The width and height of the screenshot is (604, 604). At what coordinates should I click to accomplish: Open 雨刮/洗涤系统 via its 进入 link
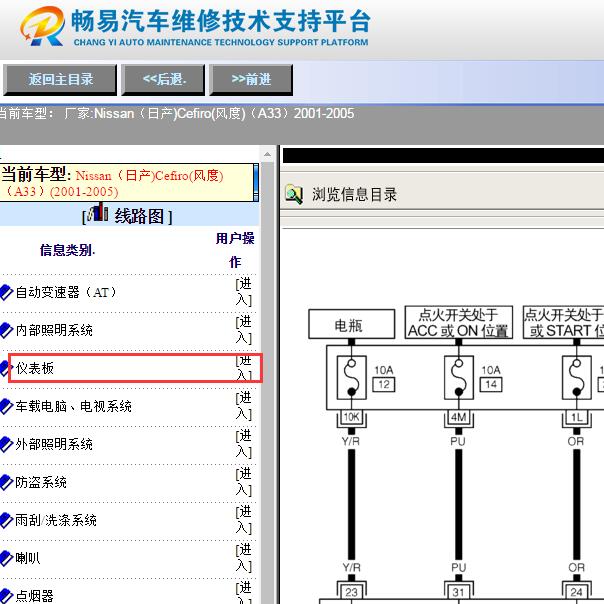(244, 520)
